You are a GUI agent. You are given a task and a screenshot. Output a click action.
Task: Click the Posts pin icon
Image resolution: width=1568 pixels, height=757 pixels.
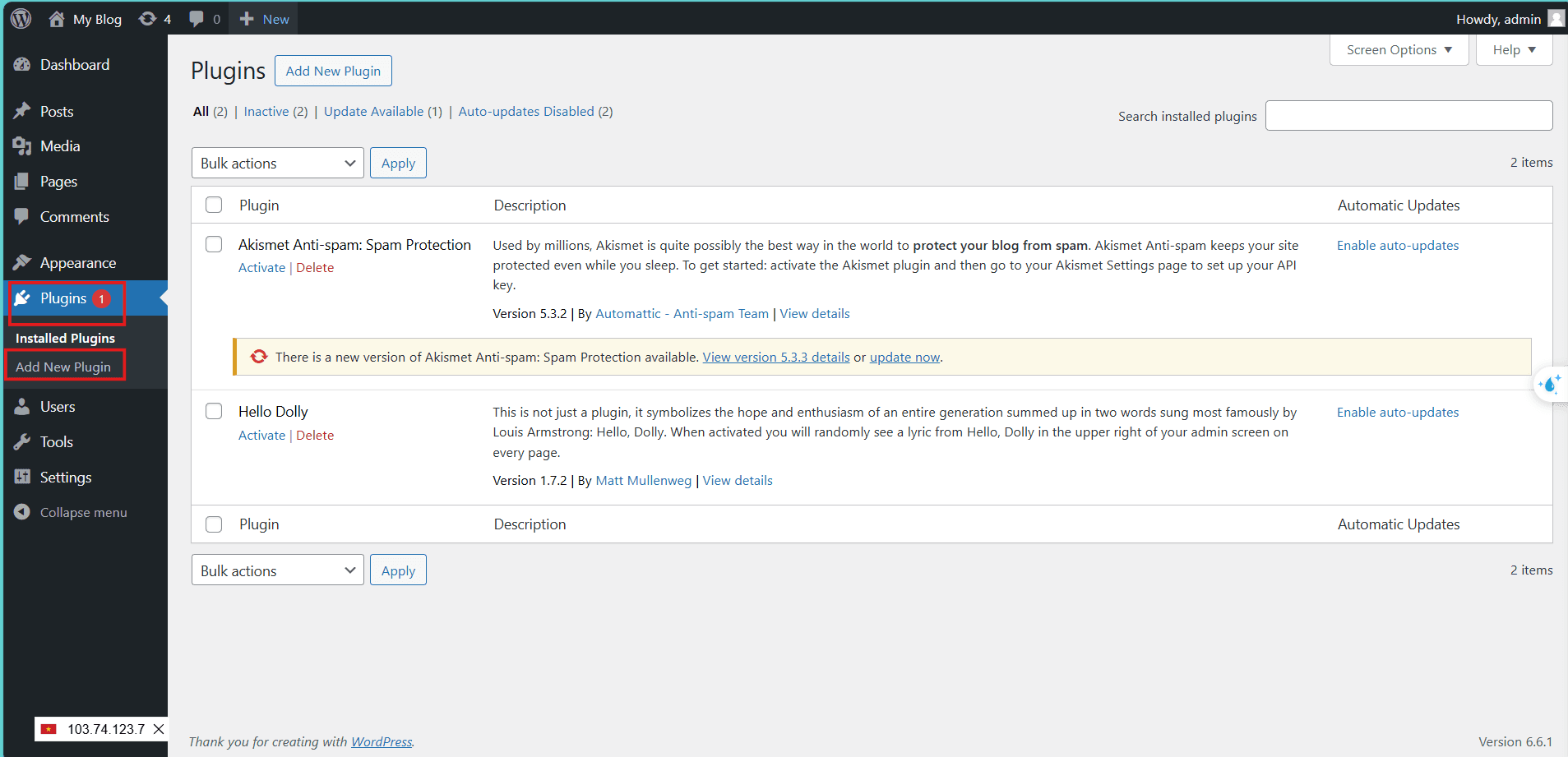tap(22, 111)
